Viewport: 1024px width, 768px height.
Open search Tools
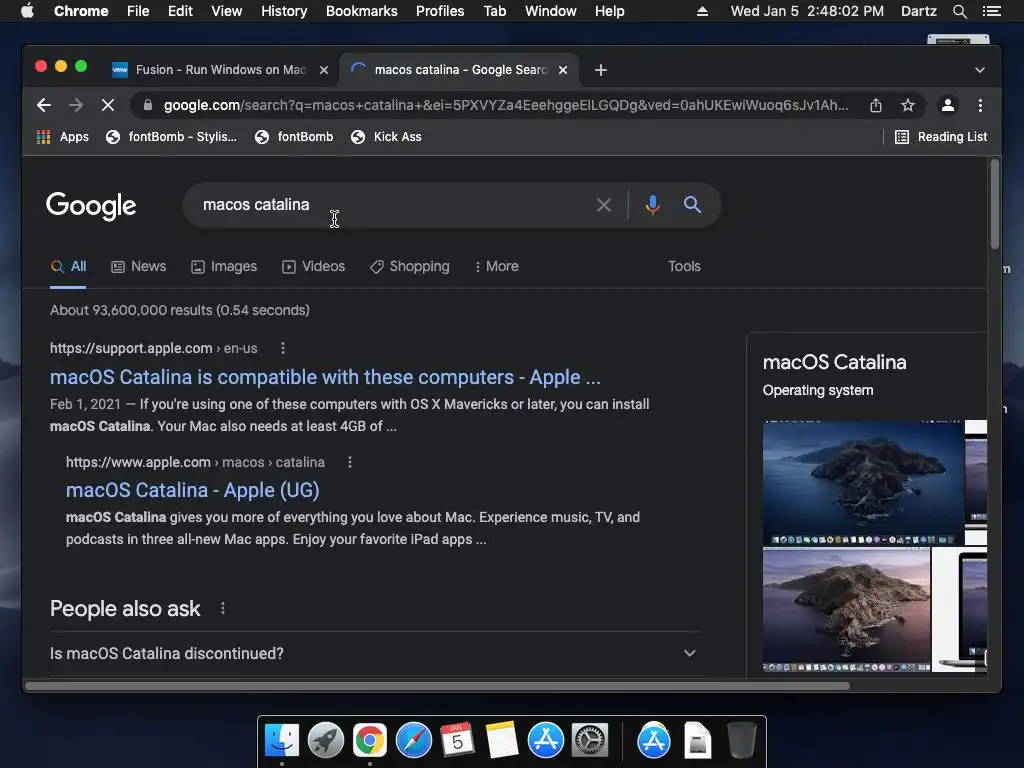(684, 266)
